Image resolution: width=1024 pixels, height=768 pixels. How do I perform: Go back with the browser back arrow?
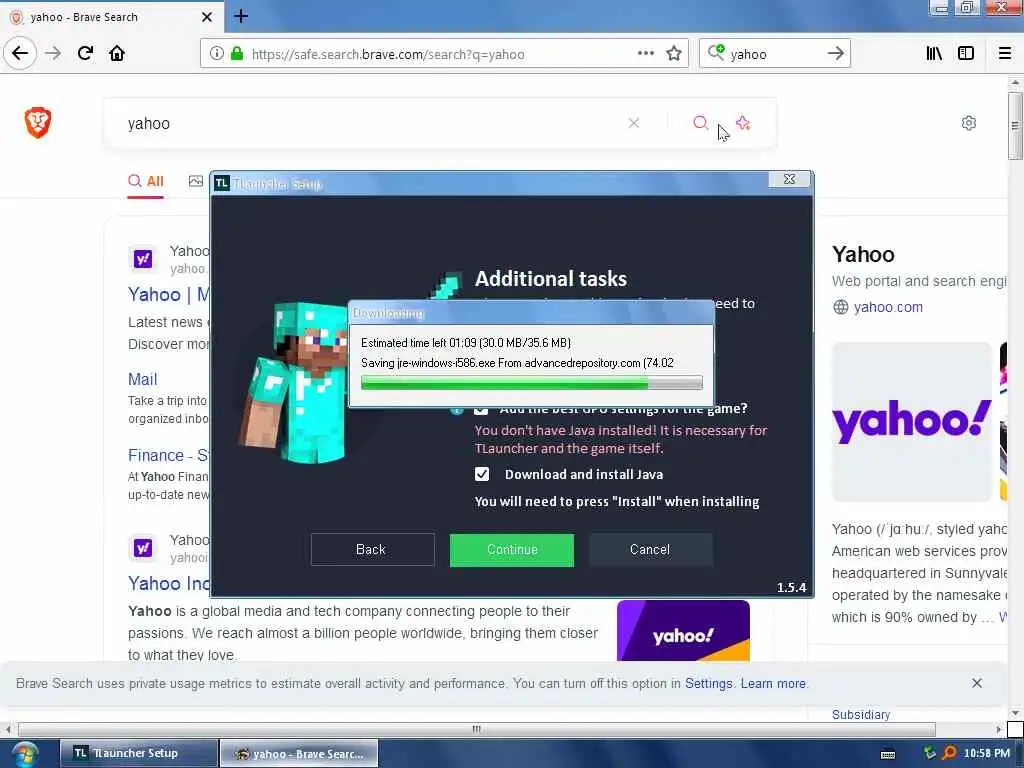pos(20,53)
